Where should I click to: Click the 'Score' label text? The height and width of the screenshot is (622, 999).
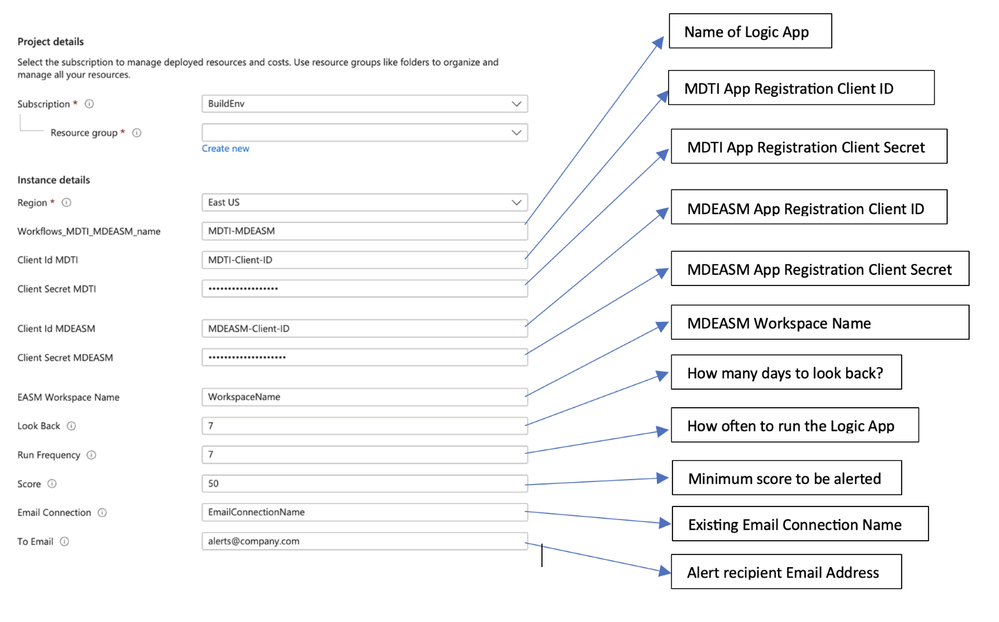[x=29, y=484]
